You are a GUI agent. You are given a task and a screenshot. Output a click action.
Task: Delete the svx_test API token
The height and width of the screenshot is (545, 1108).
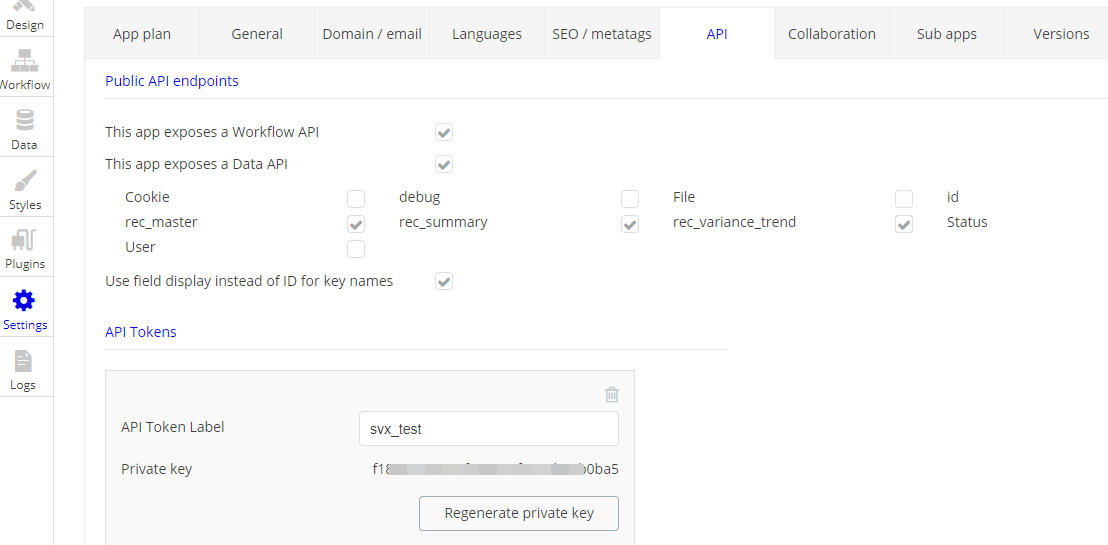click(612, 395)
